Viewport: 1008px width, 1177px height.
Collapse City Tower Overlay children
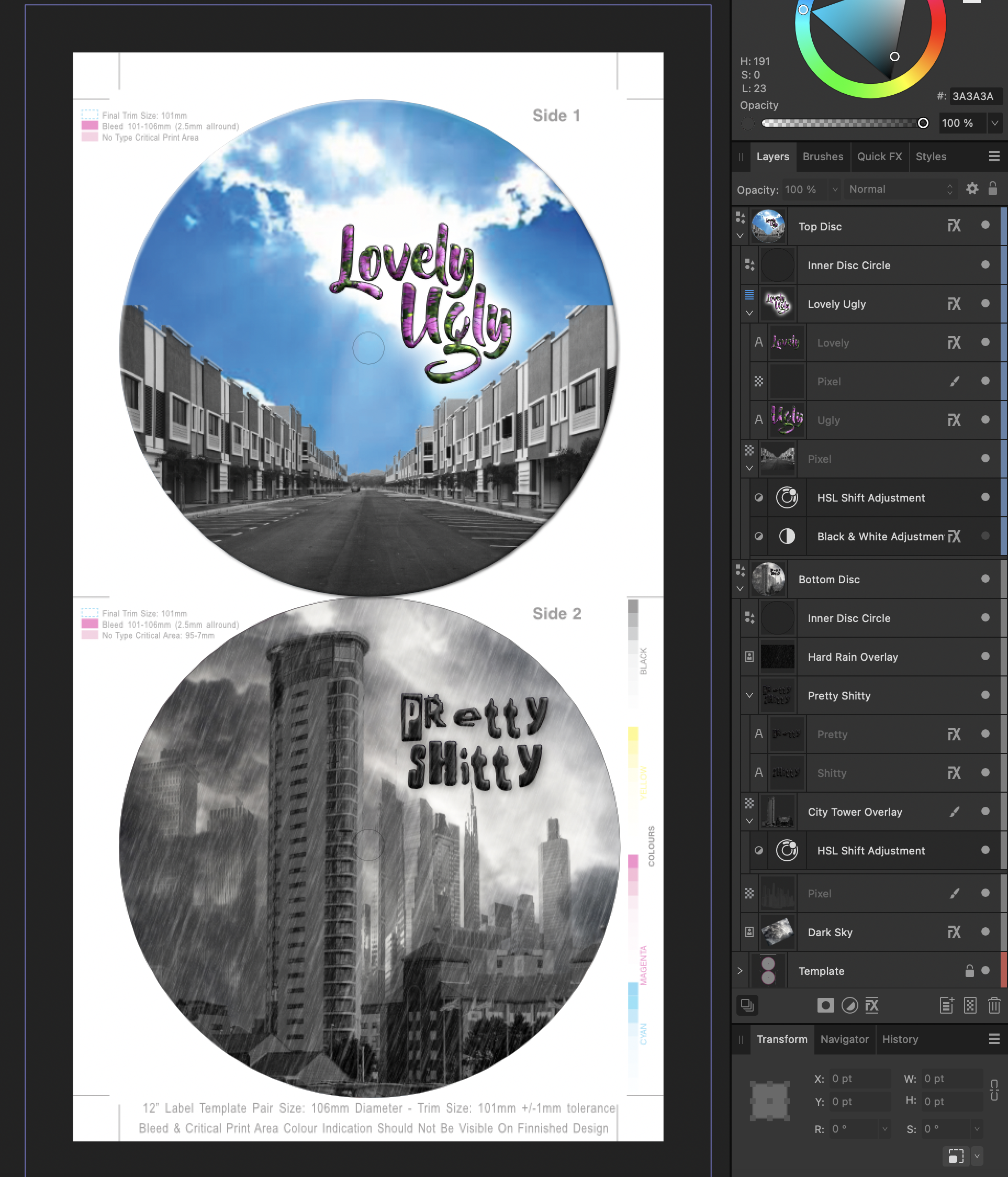click(749, 821)
